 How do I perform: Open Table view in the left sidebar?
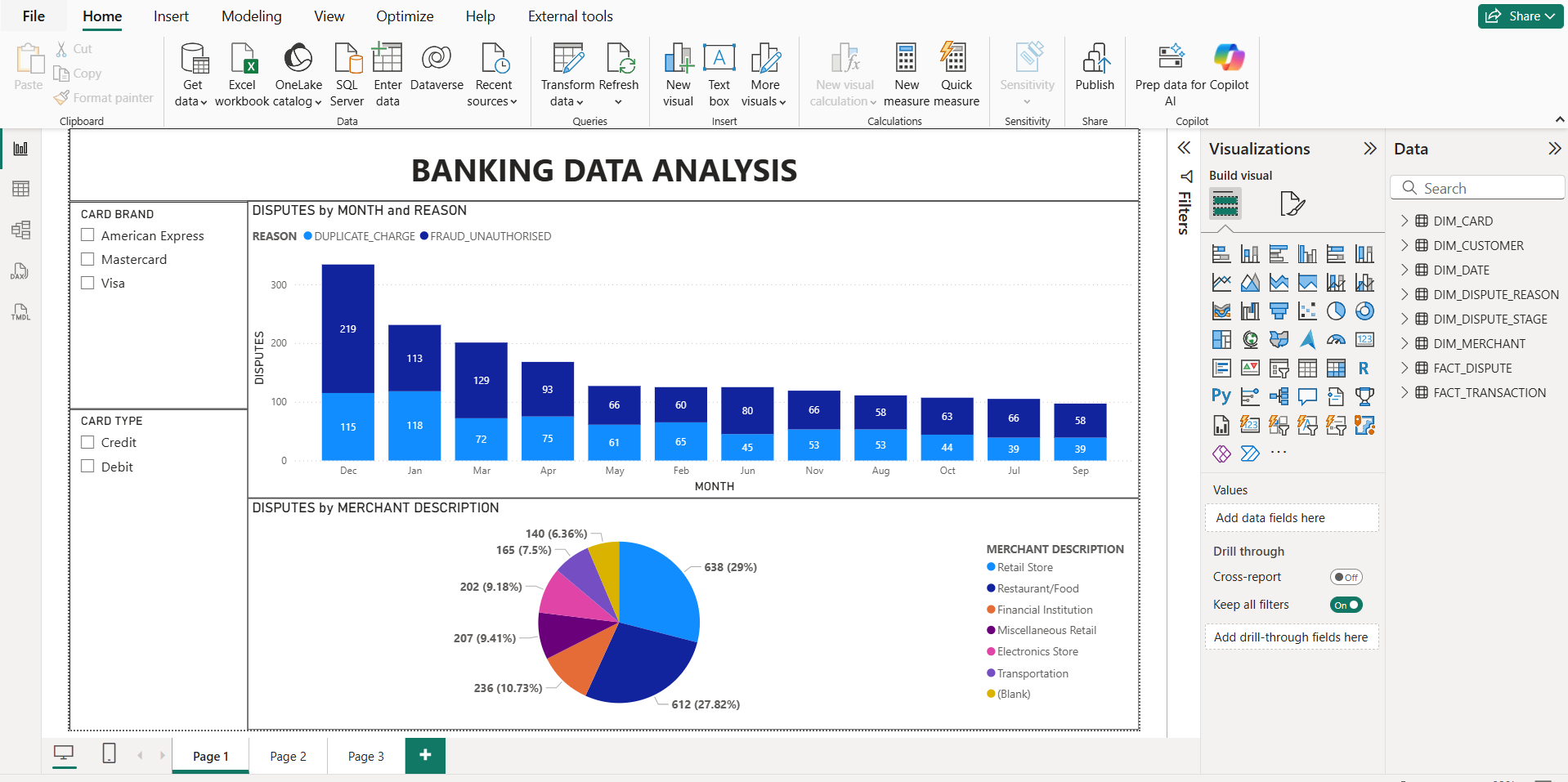pyautogui.click(x=20, y=189)
